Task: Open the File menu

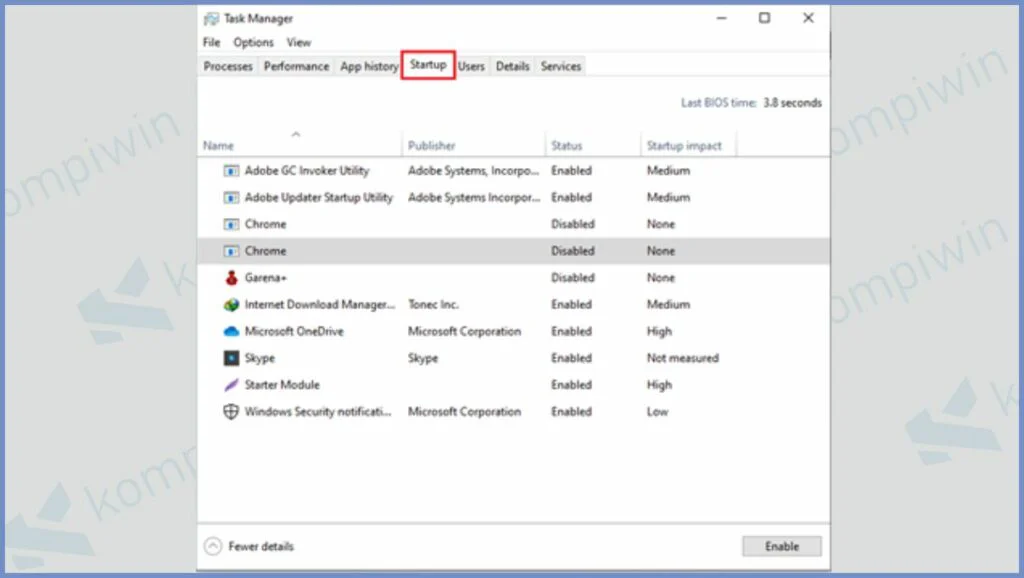Action: [211, 43]
